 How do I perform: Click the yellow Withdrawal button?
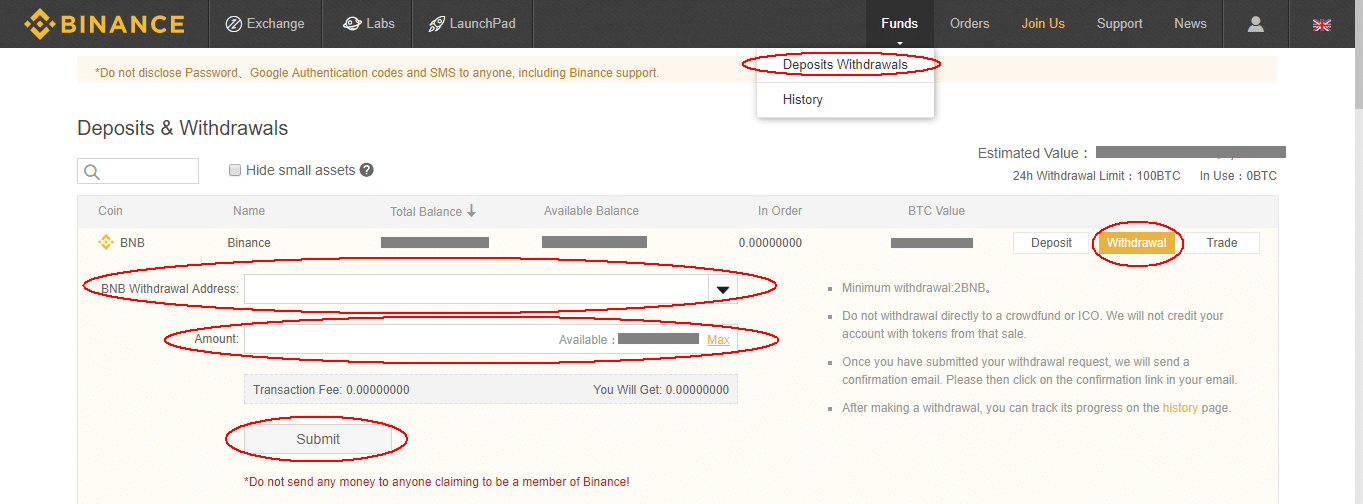point(1136,243)
